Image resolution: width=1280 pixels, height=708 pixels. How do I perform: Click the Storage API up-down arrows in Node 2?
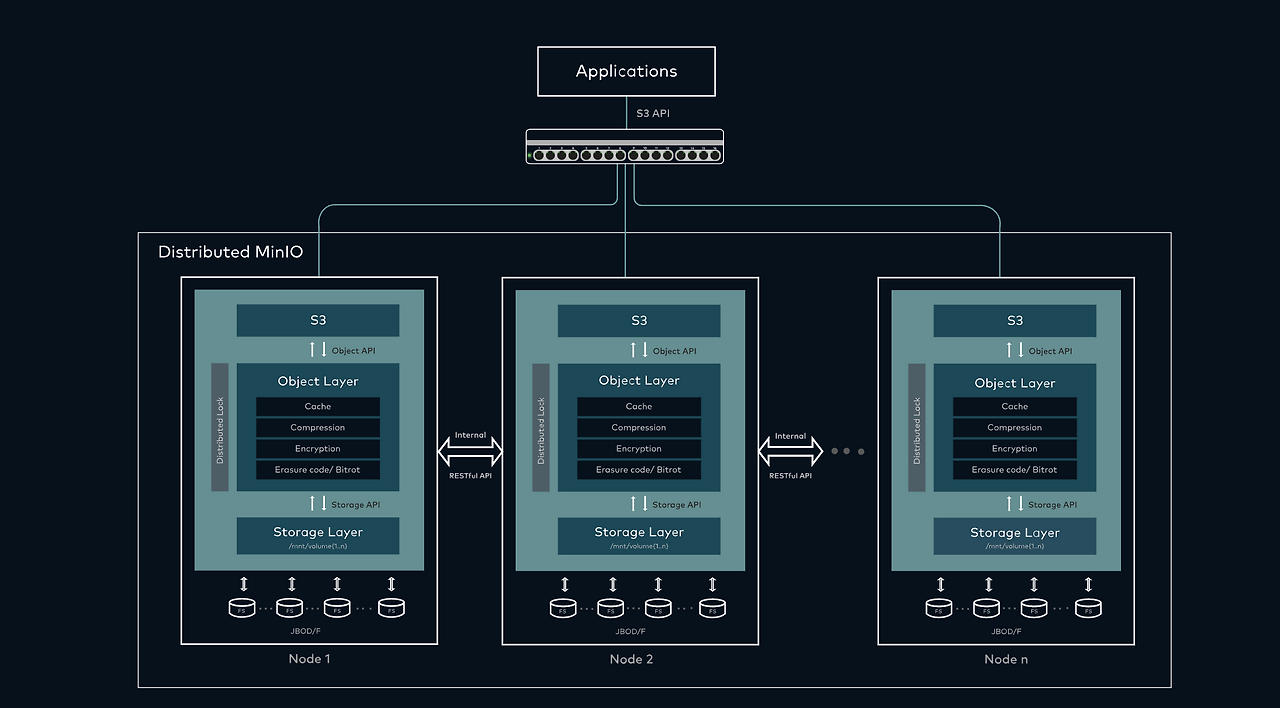click(638, 504)
